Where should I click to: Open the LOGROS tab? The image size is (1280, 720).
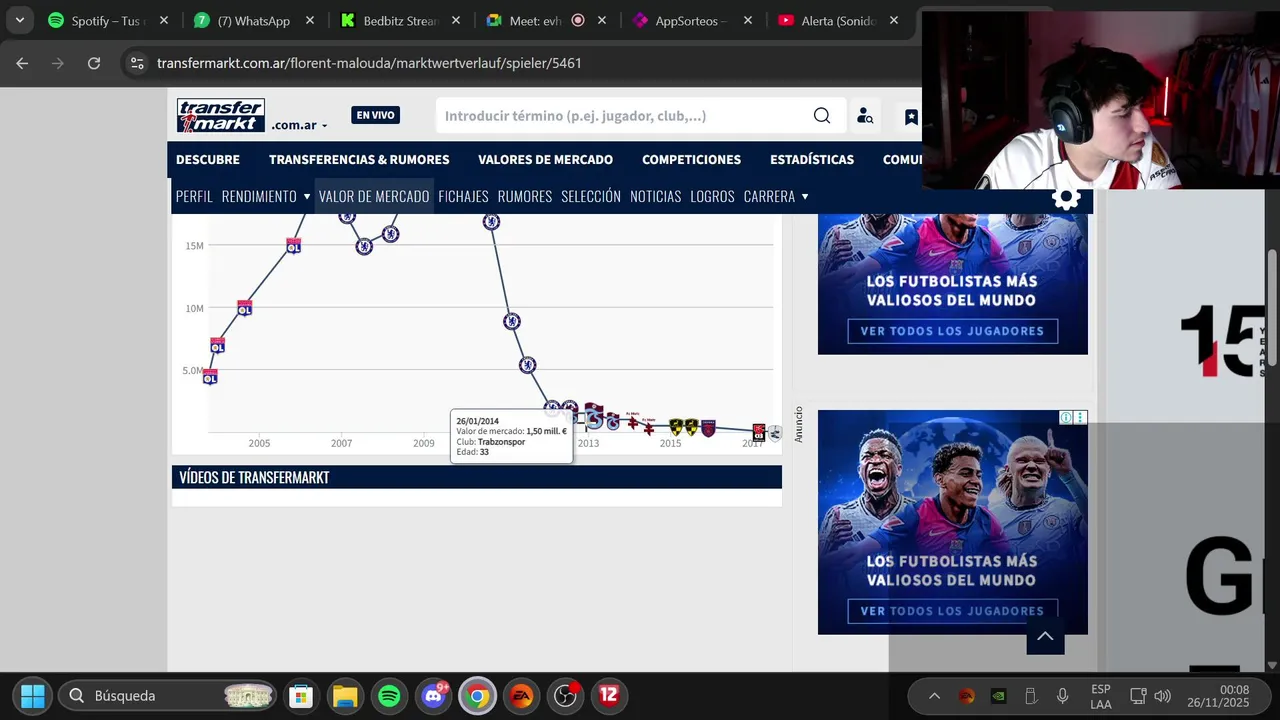[x=712, y=196]
